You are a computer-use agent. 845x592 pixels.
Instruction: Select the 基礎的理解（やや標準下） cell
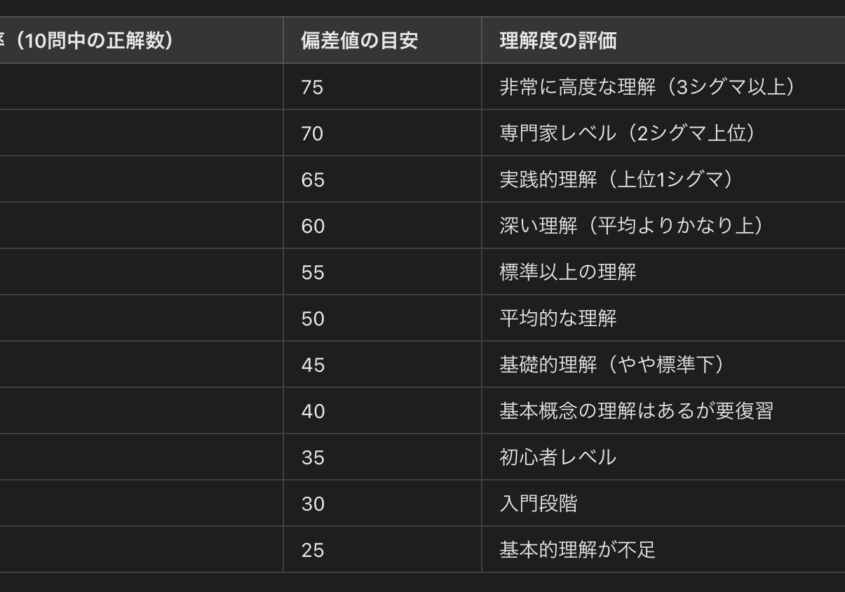coord(610,365)
